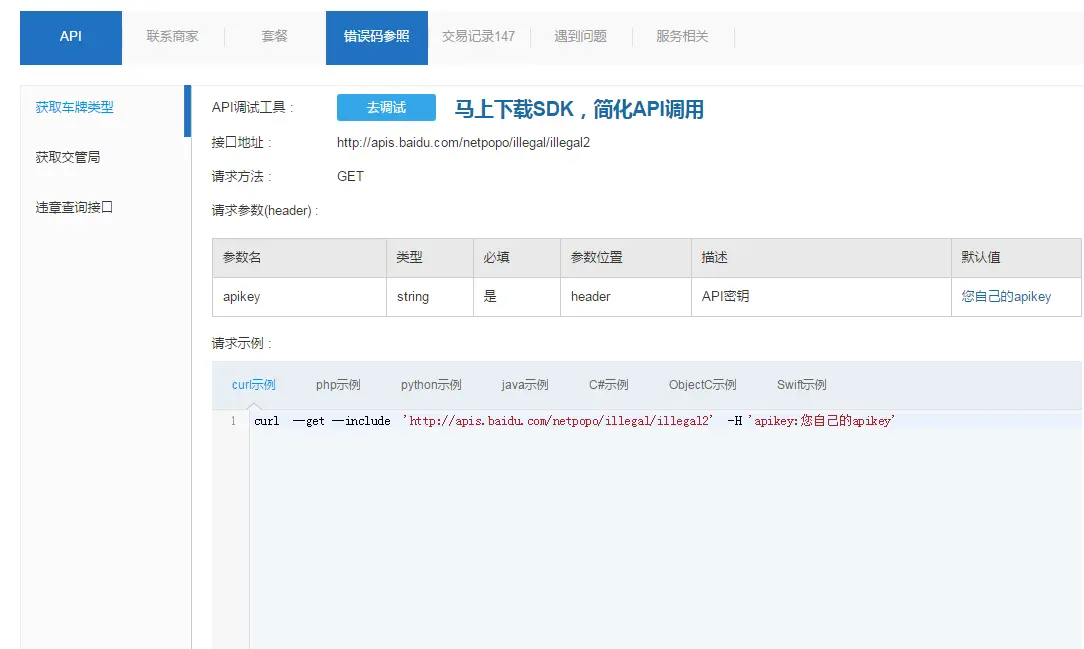
Task: Click the 马上下载SDK,简化API调用 link
Action: (579, 109)
